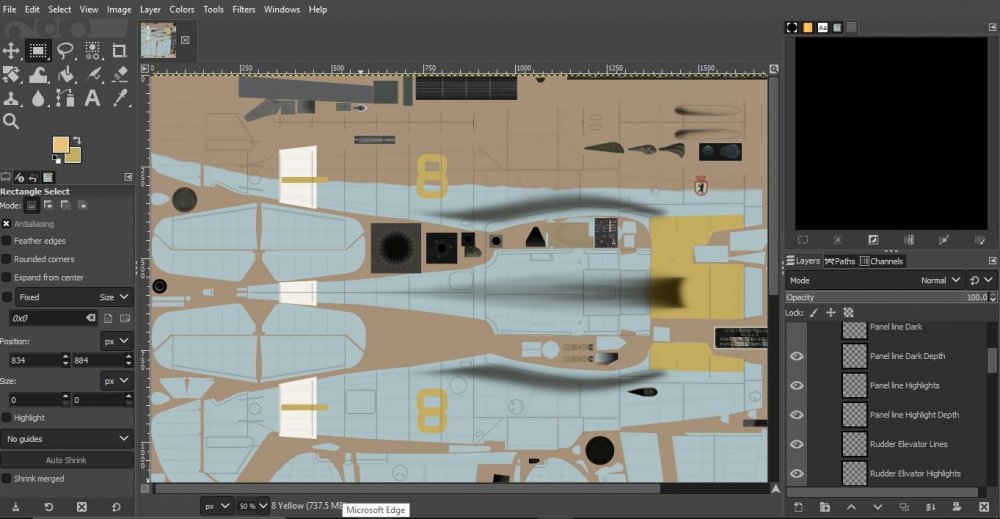Choose the Zoom magnifier tool
This screenshot has width=1000, height=519.
pyautogui.click(x=11, y=121)
